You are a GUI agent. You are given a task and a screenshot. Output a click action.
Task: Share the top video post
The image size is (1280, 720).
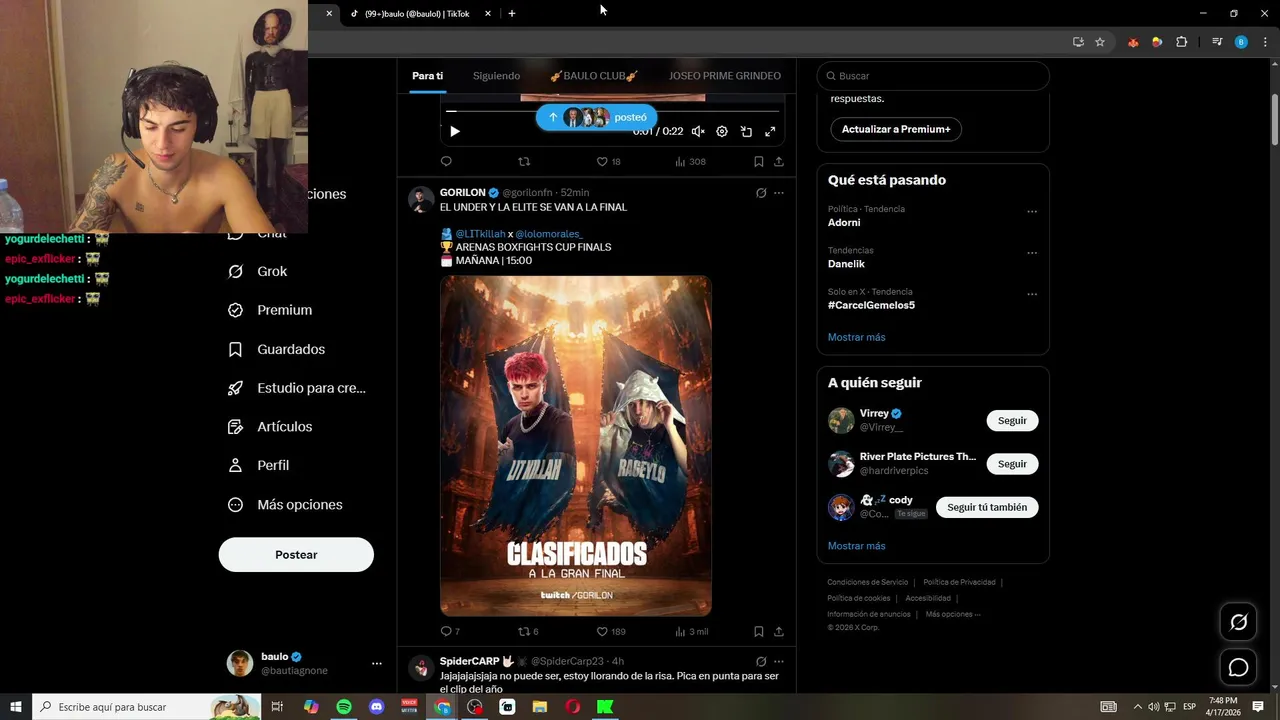[x=779, y=161]
